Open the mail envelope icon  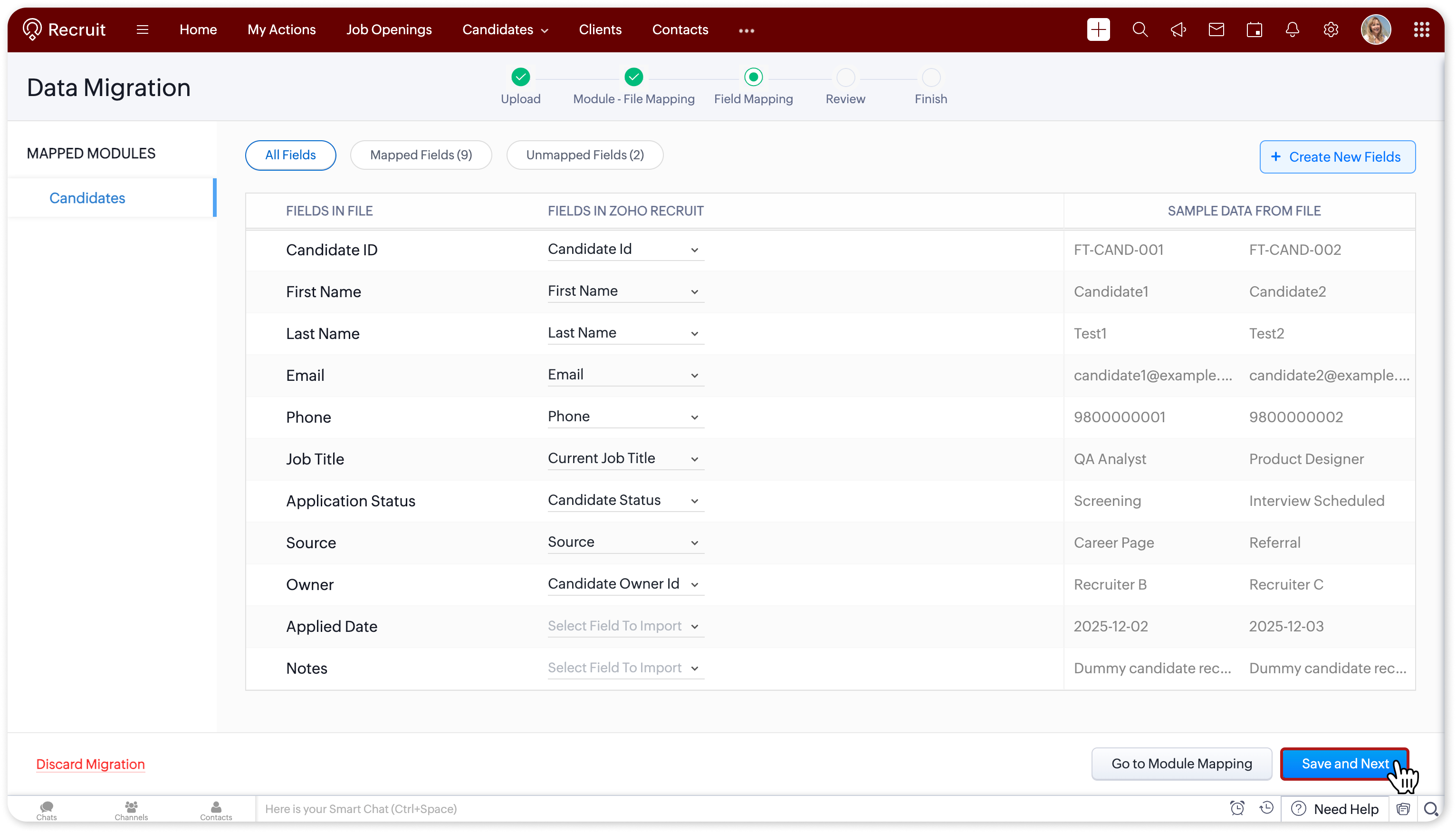click(1217, 30)
